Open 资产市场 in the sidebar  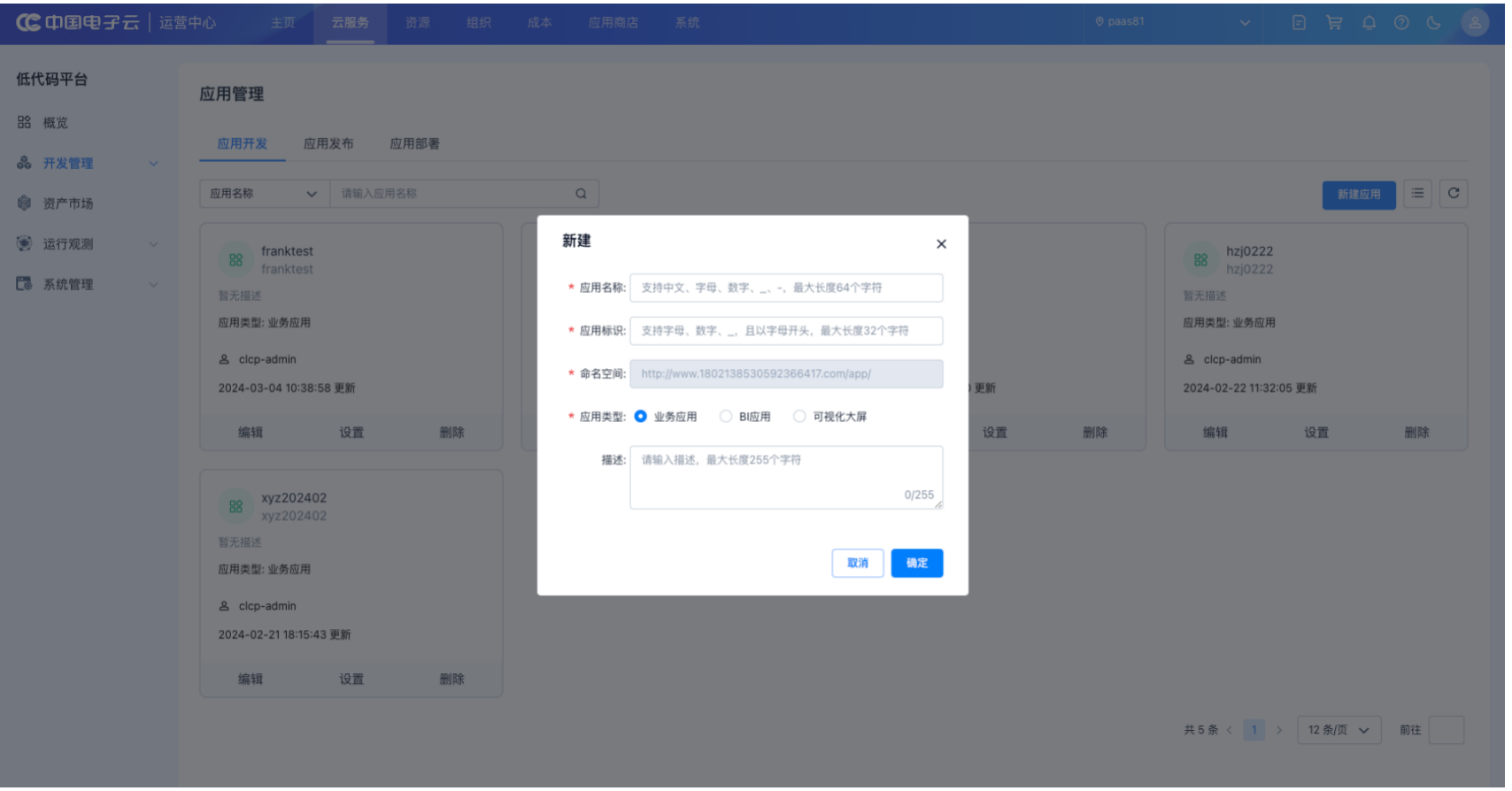coord(68,204)
